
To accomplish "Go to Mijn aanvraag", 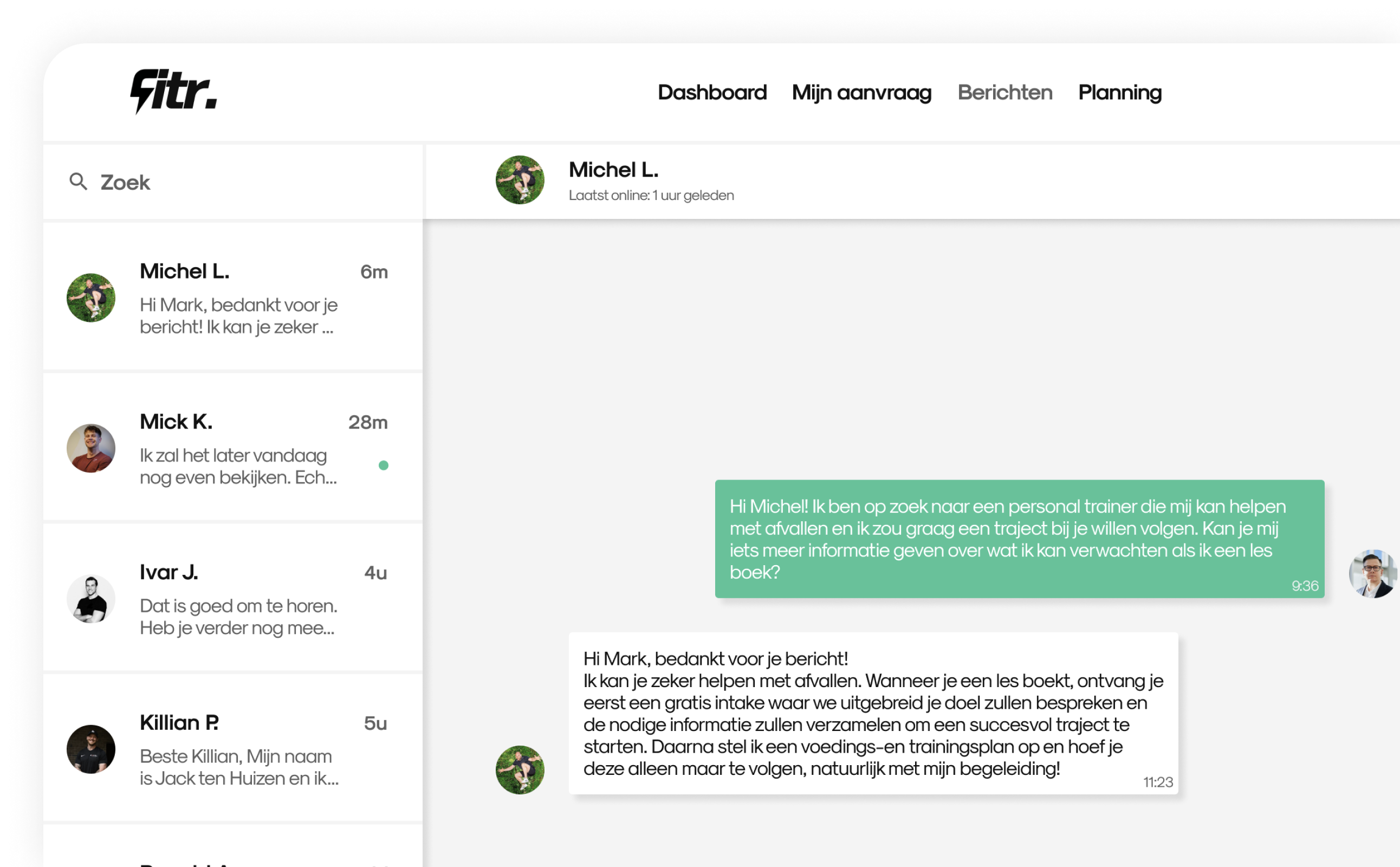I will (x=861, y=92).
